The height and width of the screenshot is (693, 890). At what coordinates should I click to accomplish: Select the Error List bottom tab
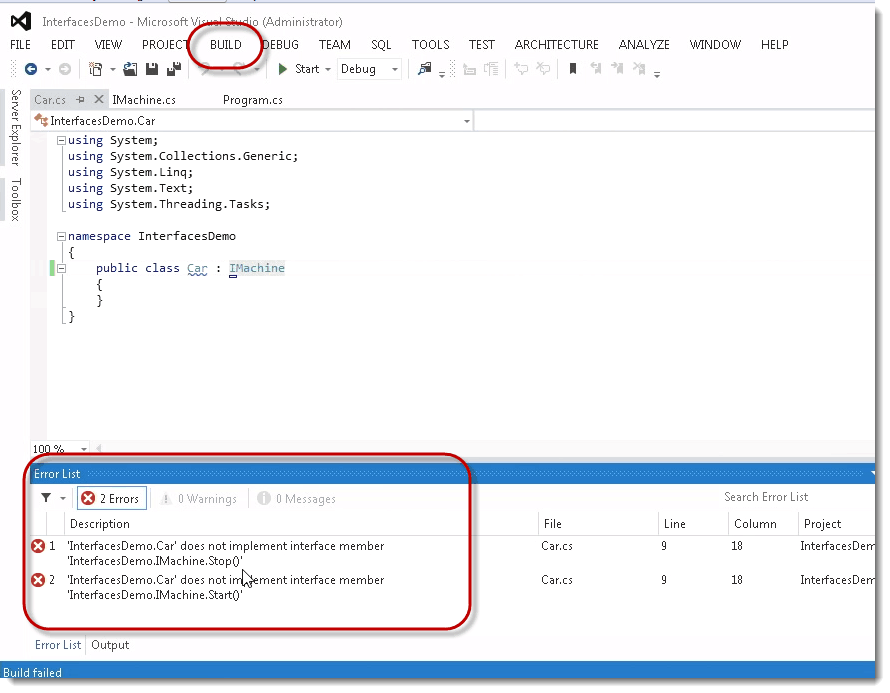click(58, 645)
